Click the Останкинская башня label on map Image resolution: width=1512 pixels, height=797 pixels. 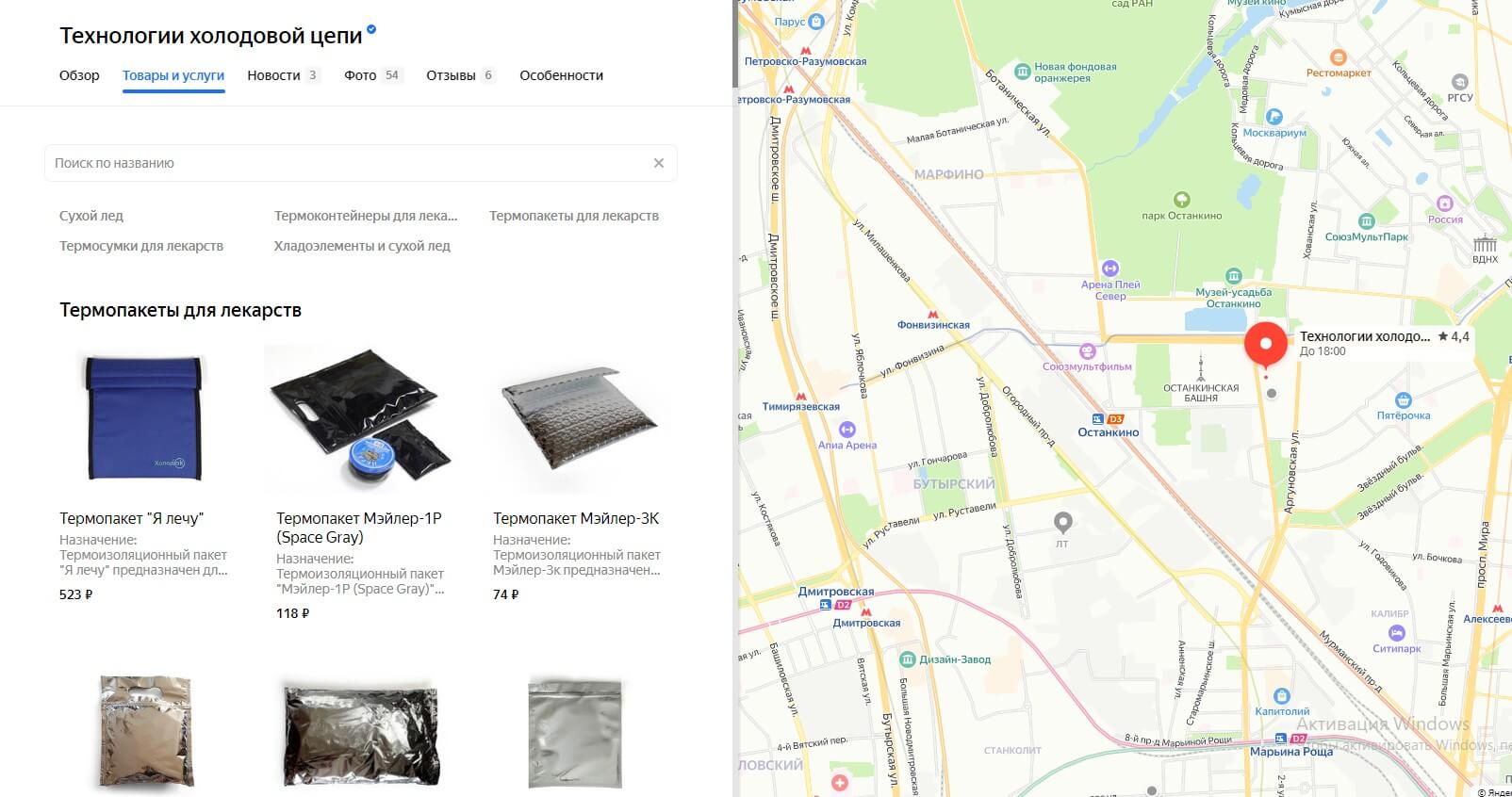(x=1201, y=393)
